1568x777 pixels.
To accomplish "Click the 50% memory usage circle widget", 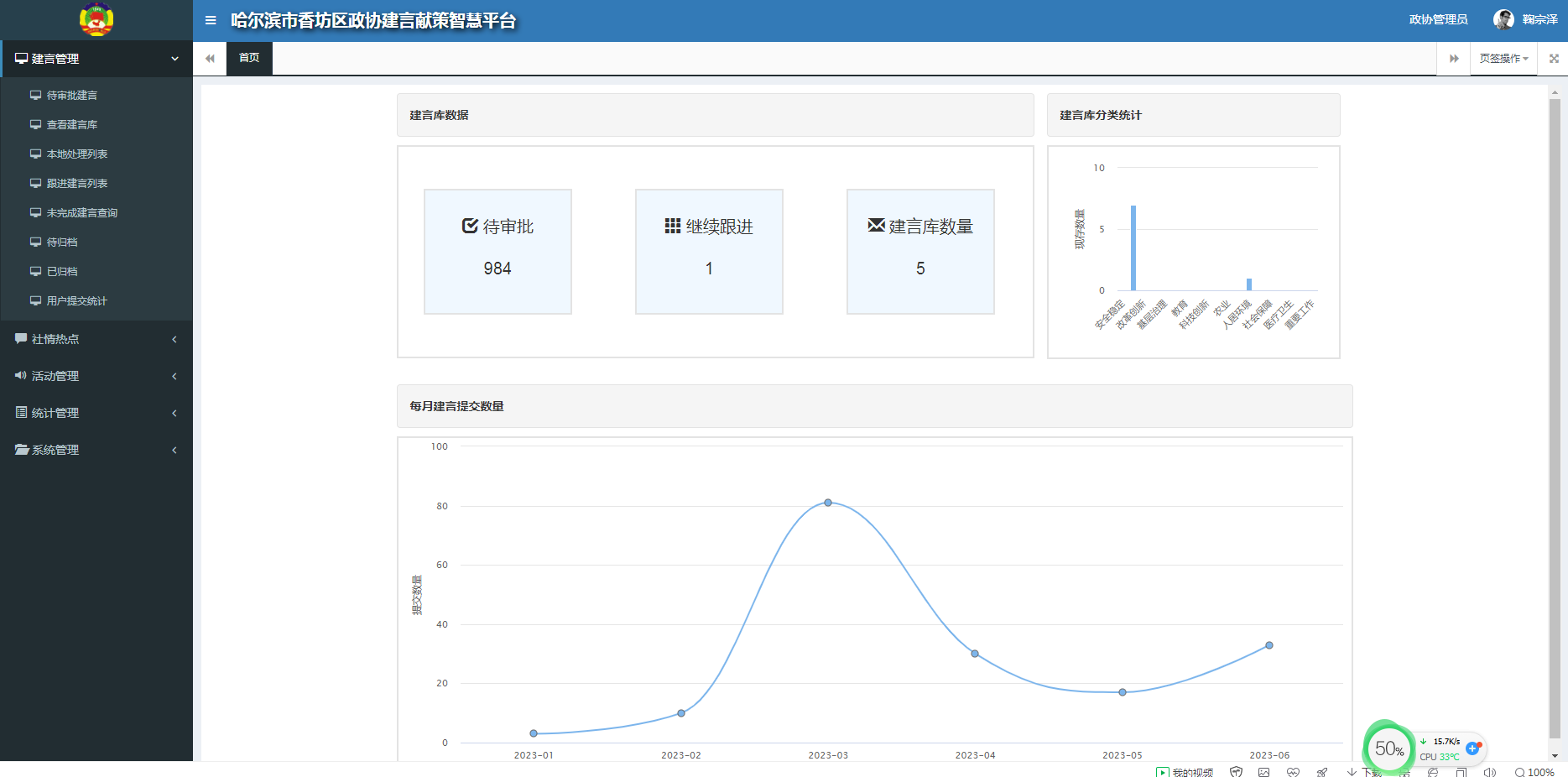I will click(1388, 748).
